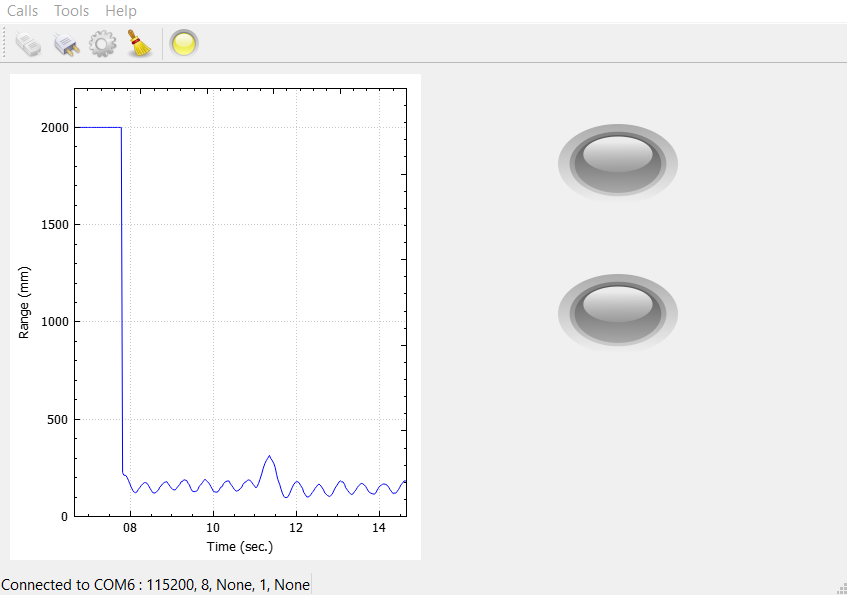Click the connect serial port icon
The width and height of the screenshot is (847, 595).
pyautogui.click(x=28, y=44)
